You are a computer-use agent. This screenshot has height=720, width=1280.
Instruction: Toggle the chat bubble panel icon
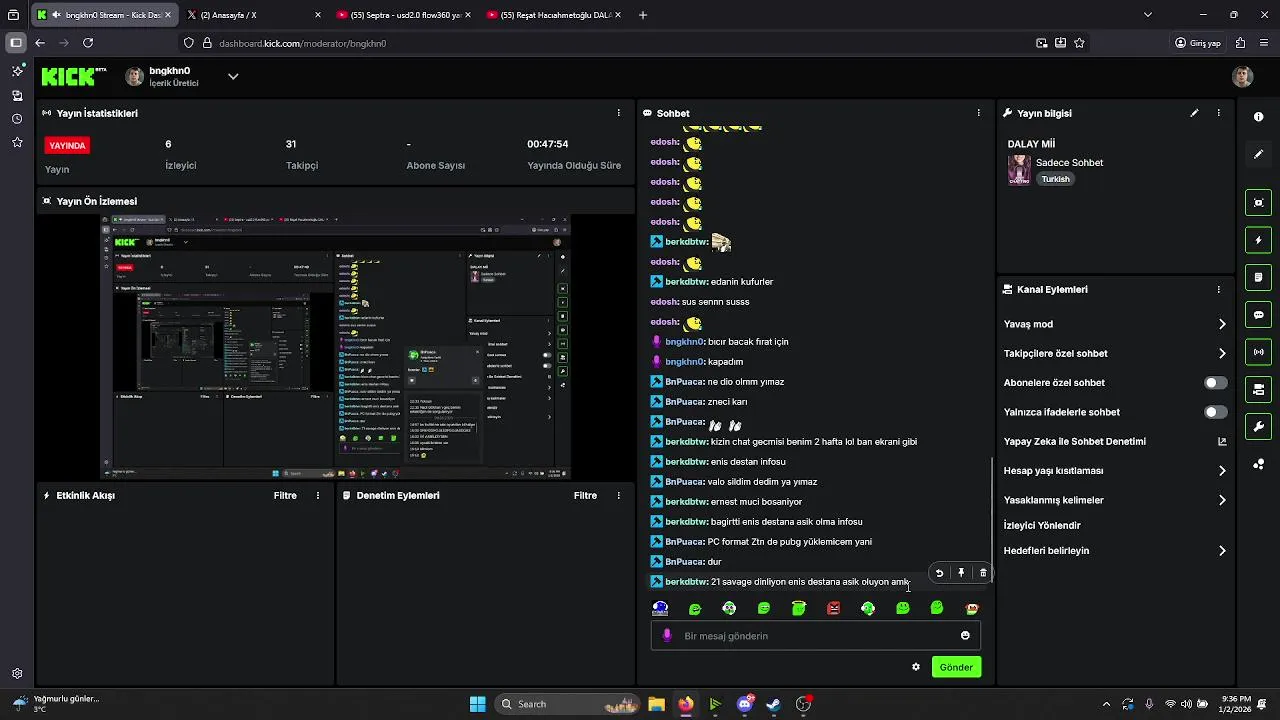pos(1258,314)
